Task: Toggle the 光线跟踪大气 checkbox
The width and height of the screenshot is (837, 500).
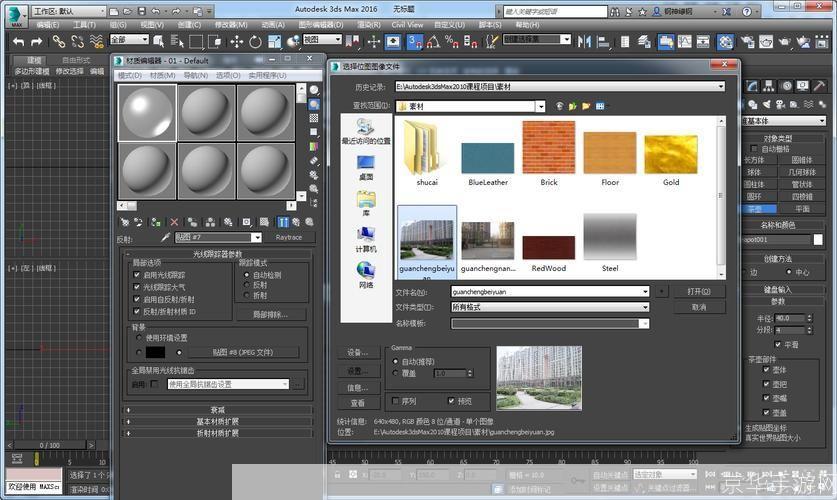Action: pos(137,287)
